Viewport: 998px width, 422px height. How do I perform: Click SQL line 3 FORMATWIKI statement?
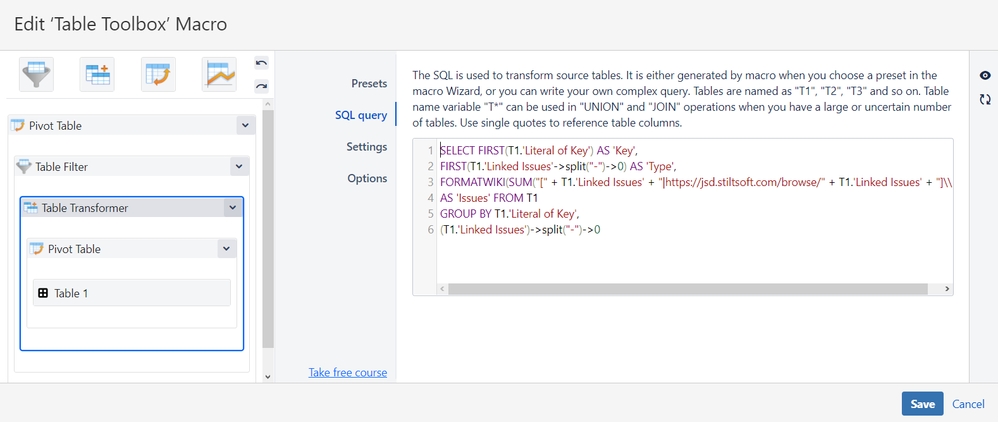coord(696,183)
